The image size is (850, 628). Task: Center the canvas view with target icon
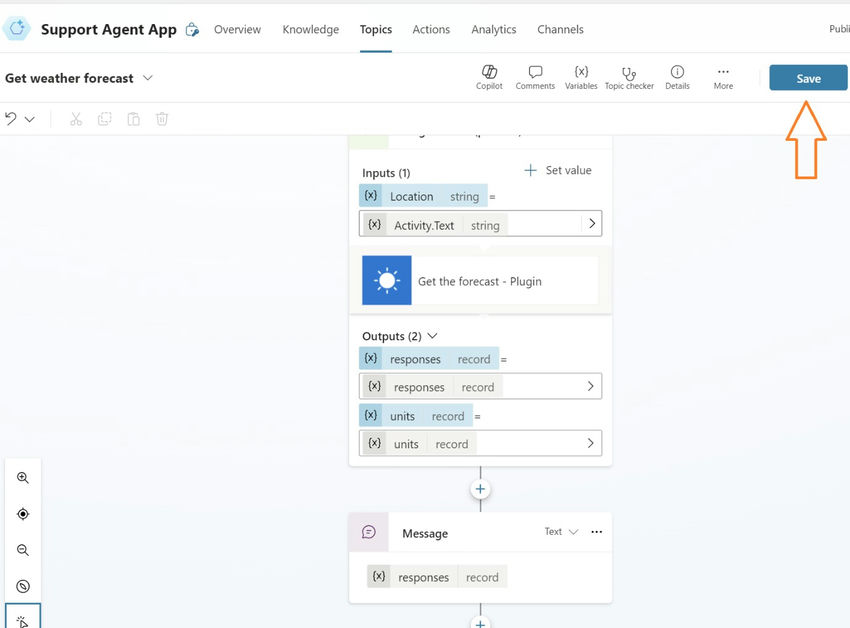[x=23, y=514]
